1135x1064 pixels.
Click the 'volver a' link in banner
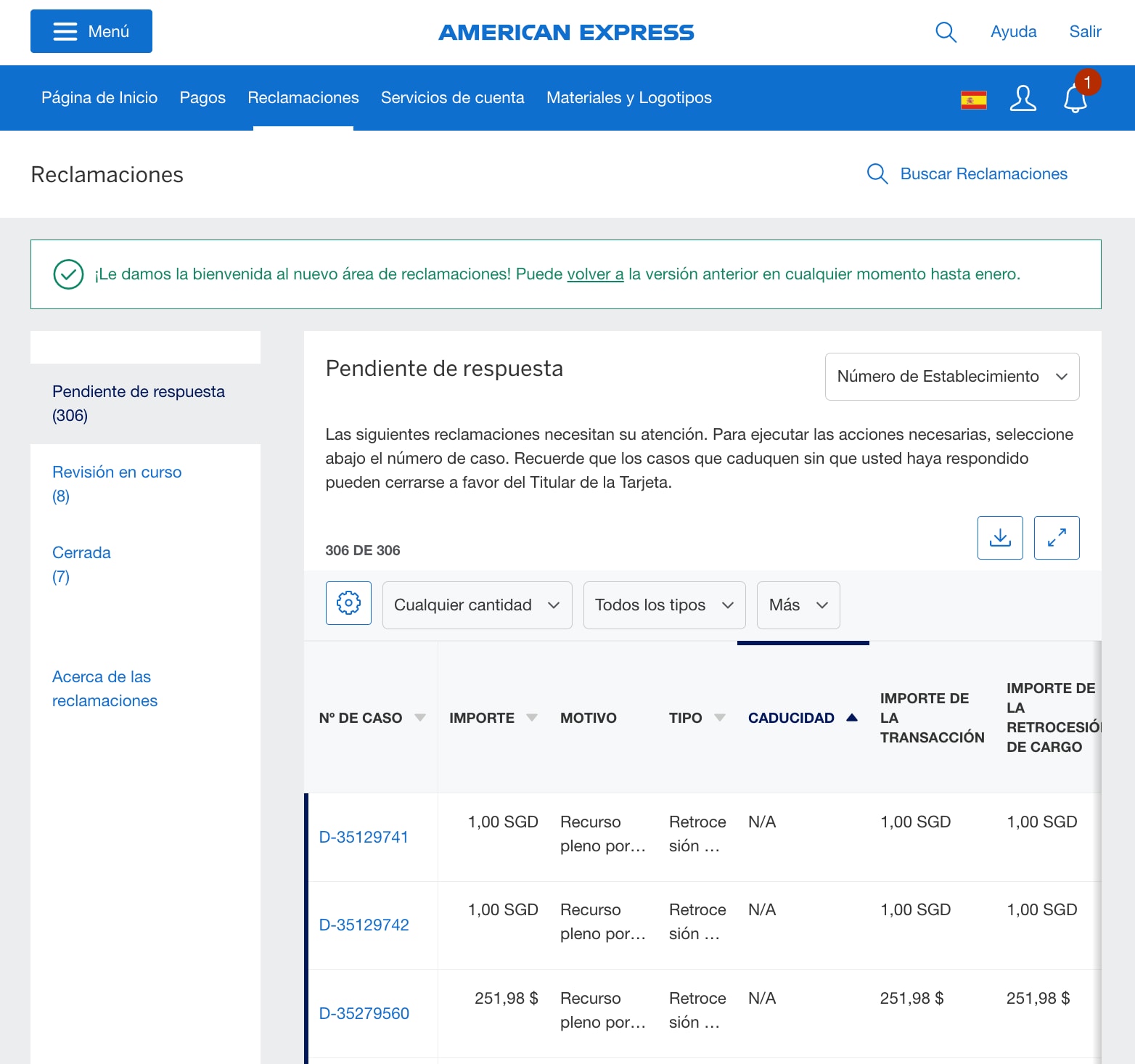[x=594, y=274]
